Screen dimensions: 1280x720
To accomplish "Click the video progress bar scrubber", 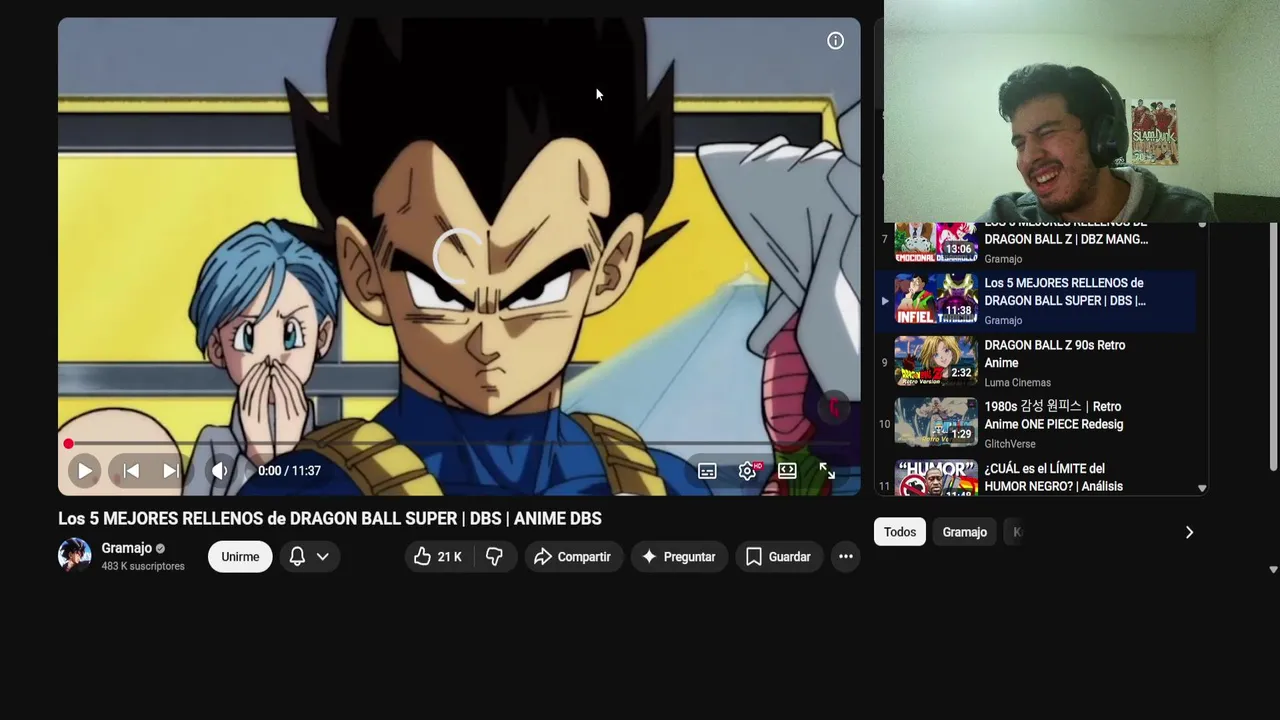I will 68,443.
